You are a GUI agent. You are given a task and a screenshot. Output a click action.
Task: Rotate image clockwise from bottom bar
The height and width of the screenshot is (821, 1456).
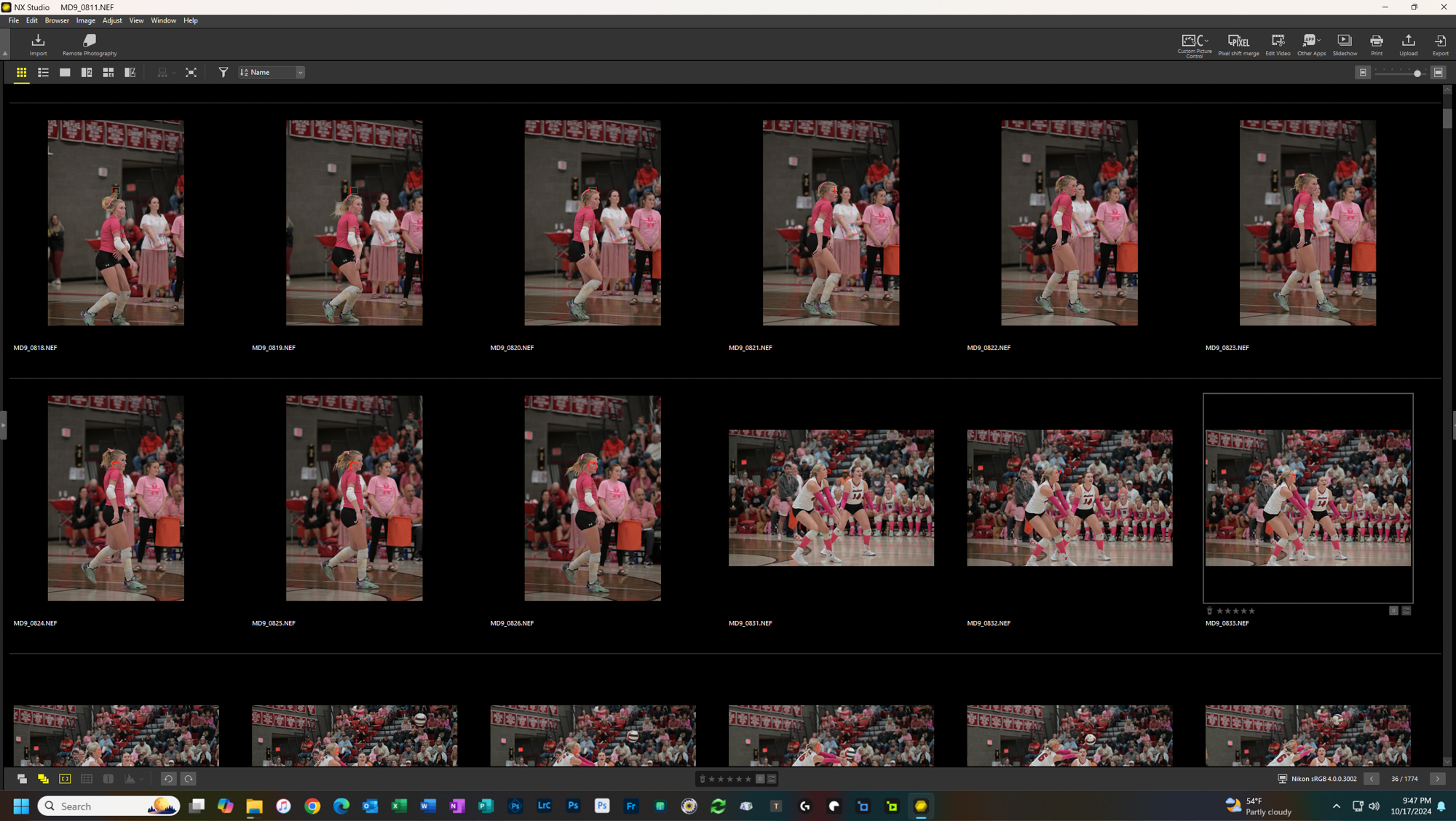[x=188, y=779]
